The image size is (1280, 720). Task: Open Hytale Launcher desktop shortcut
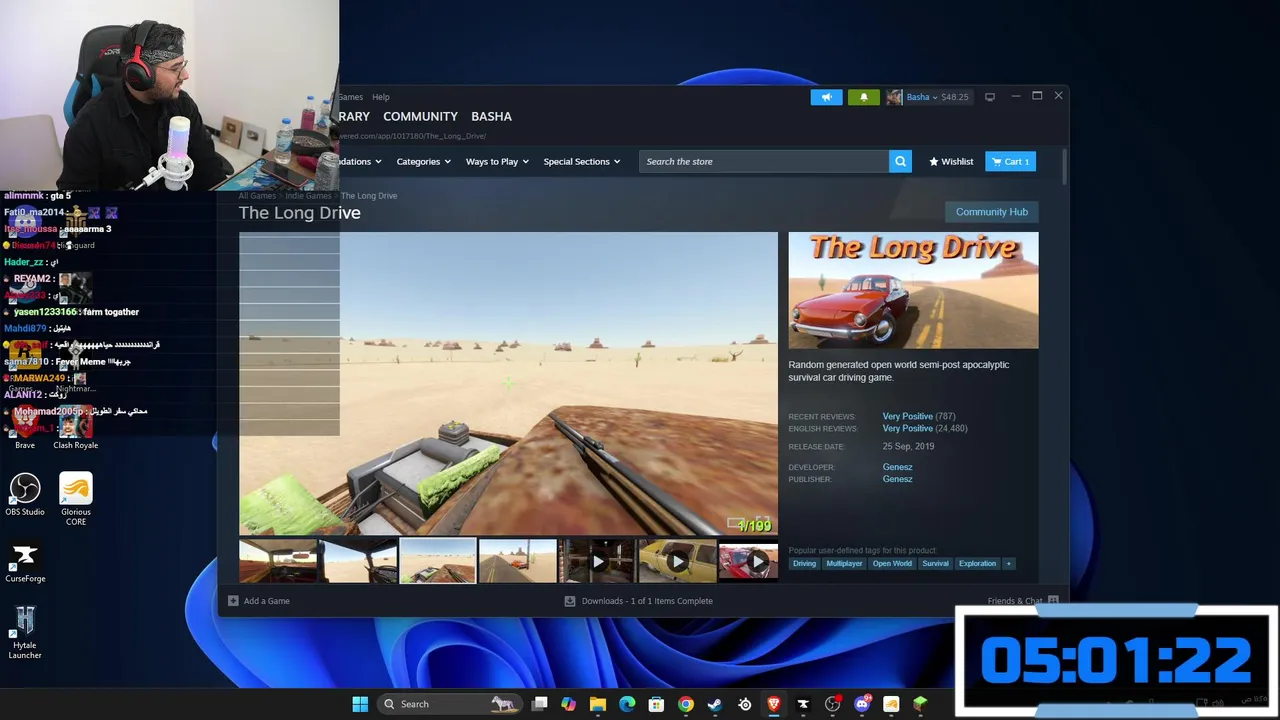pos(25,633)
